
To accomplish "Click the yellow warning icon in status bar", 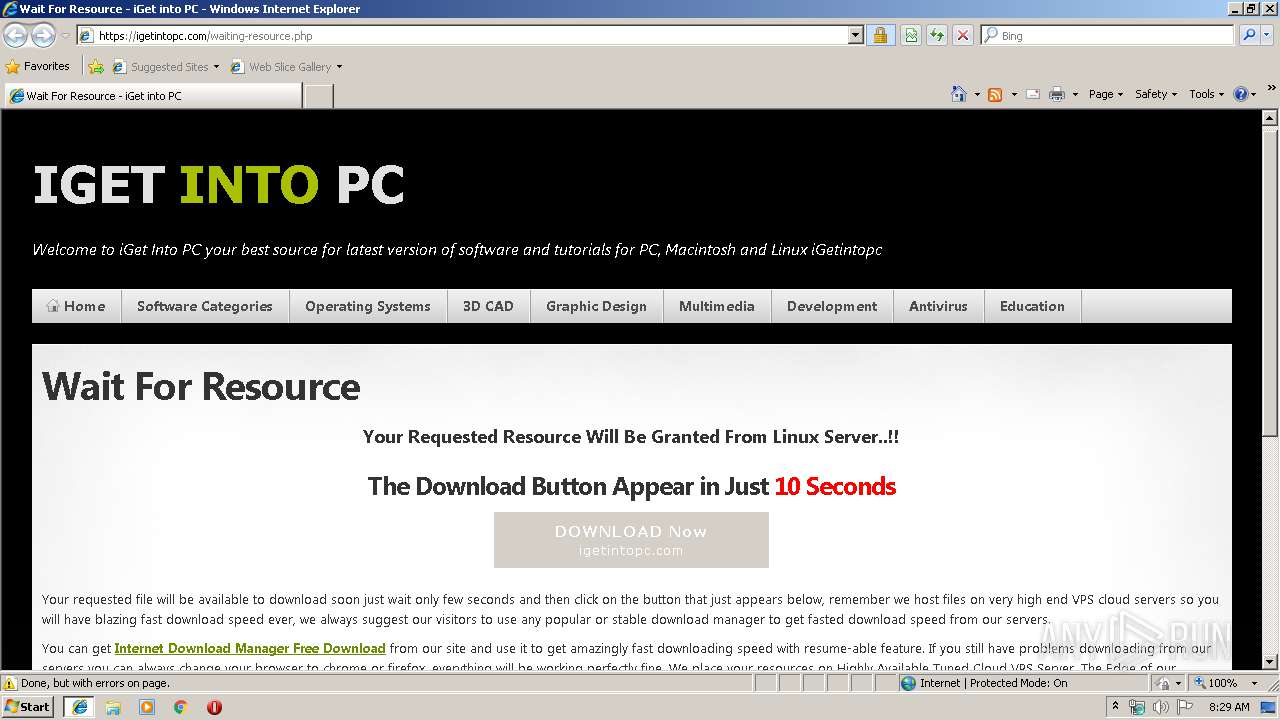I will 10,683.
